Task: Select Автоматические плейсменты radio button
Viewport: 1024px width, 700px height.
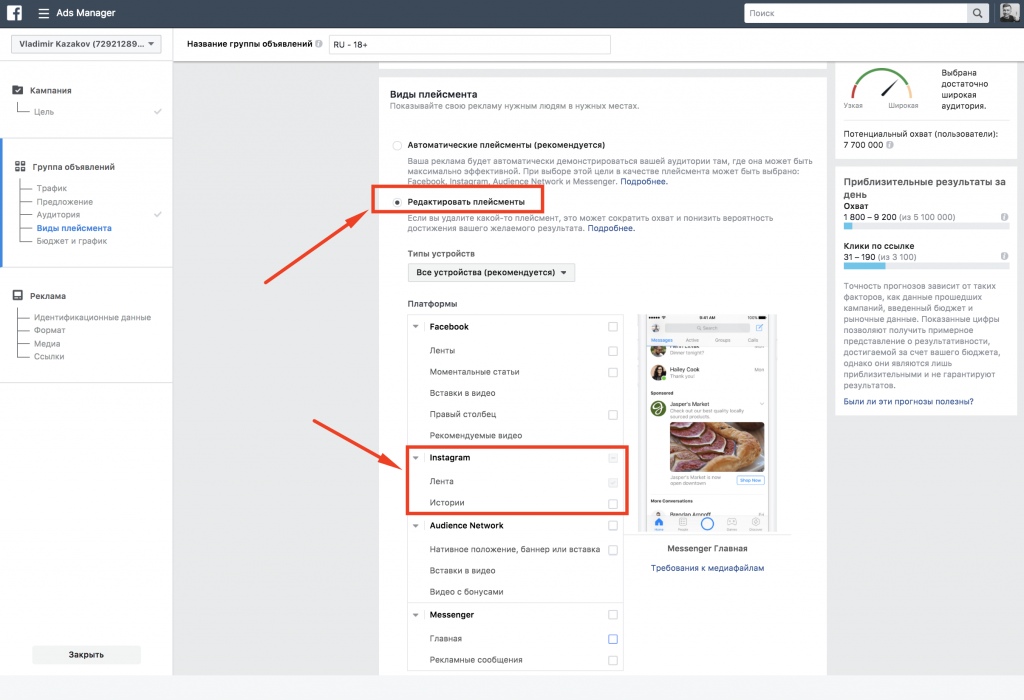Action: (x=397, y=145)
